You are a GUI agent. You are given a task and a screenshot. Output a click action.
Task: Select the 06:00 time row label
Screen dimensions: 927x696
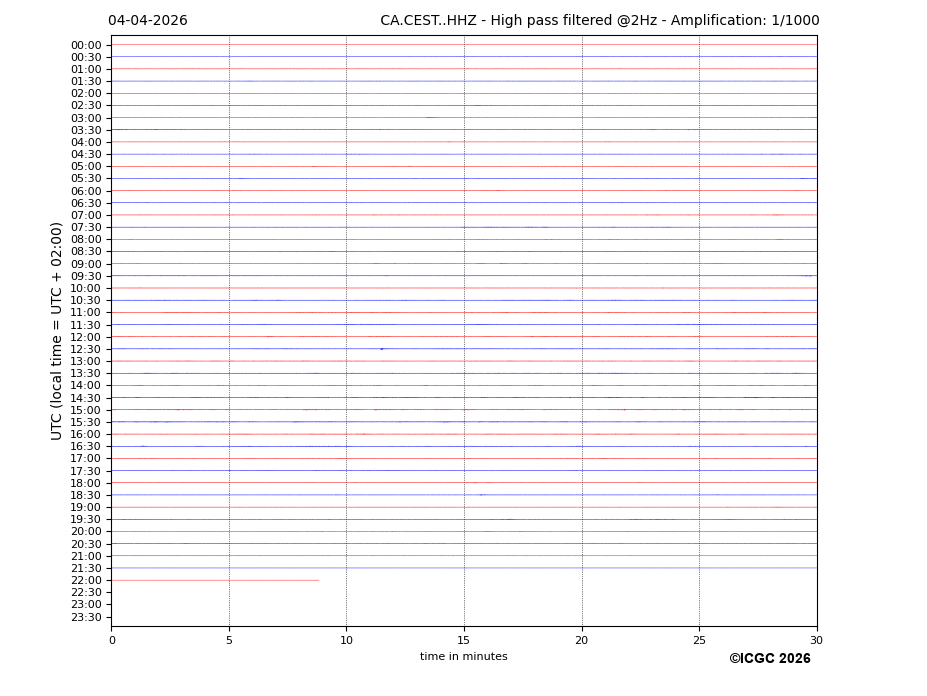tap(86, 191)
